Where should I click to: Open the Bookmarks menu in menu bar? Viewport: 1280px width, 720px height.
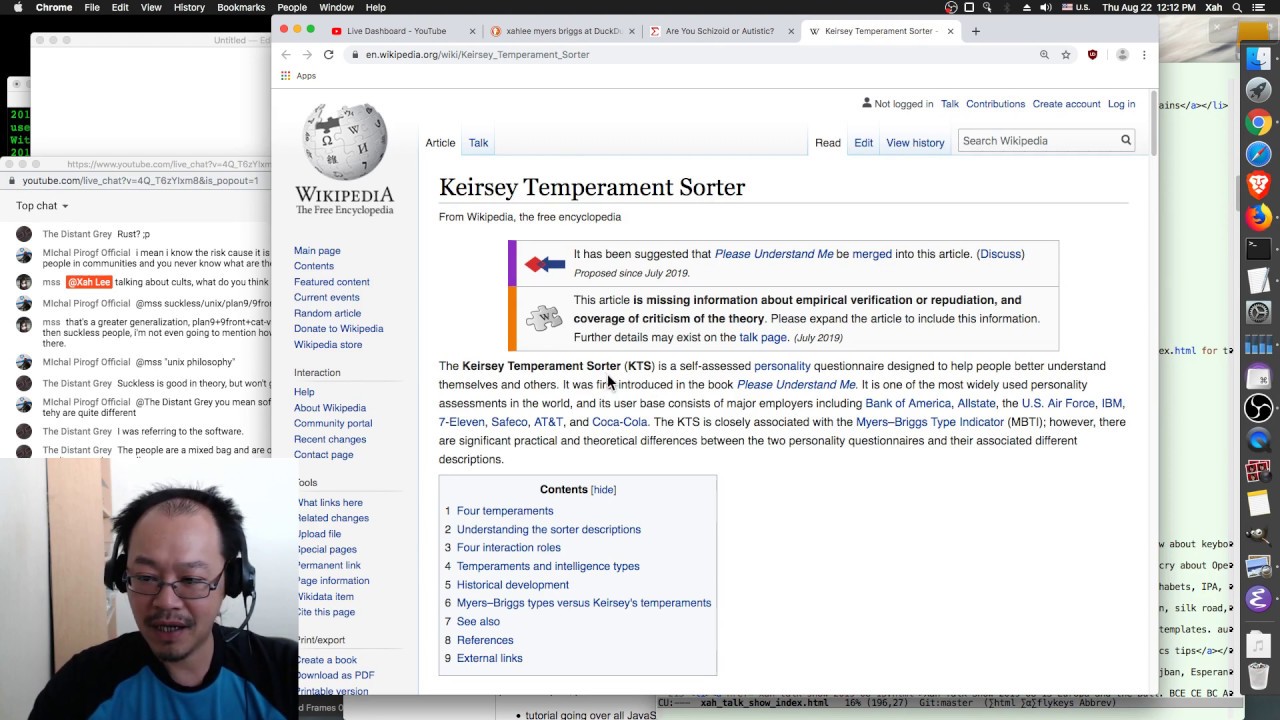coord(241,7)
